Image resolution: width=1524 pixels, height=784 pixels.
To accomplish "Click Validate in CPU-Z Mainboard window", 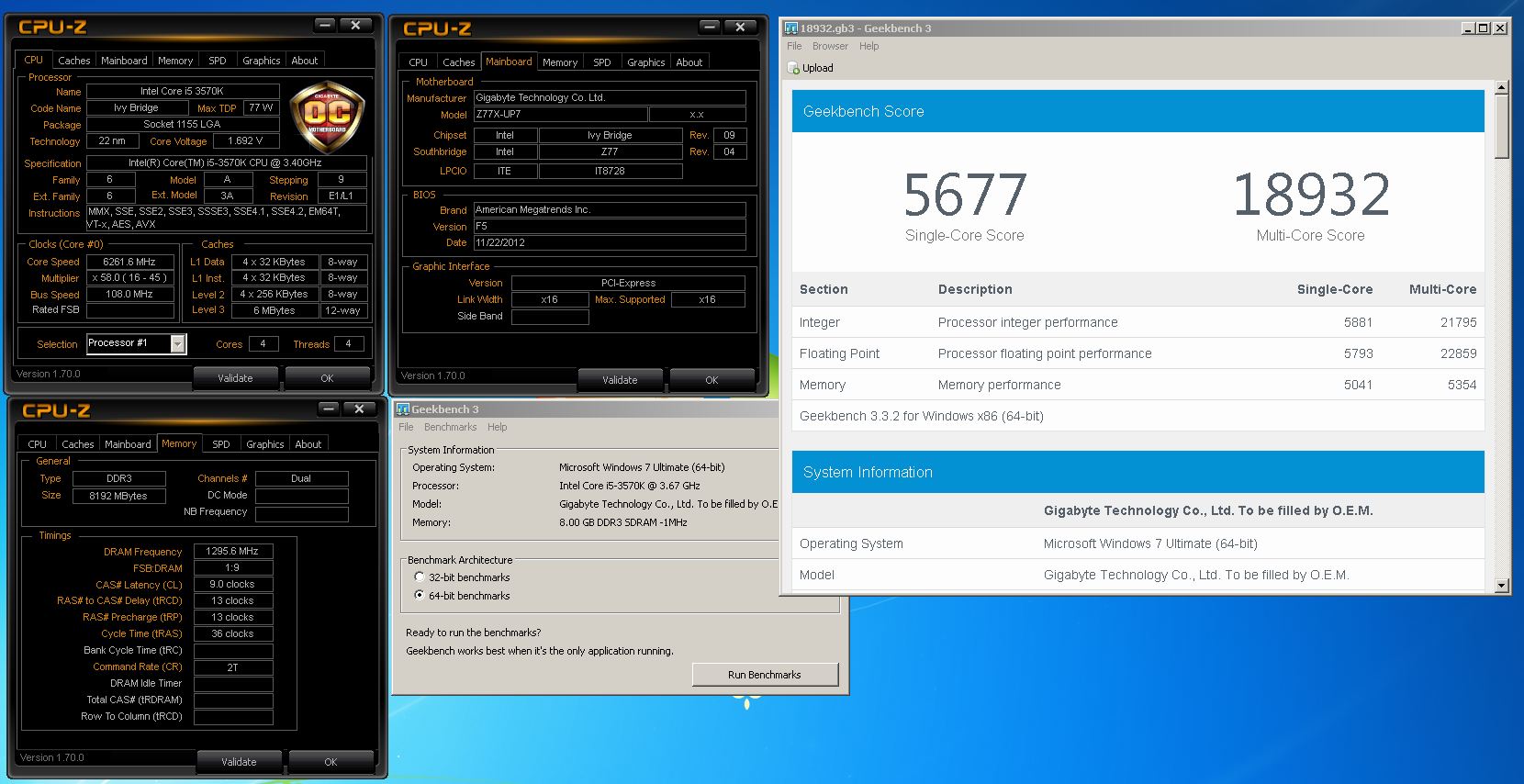I will pos(621,380).
